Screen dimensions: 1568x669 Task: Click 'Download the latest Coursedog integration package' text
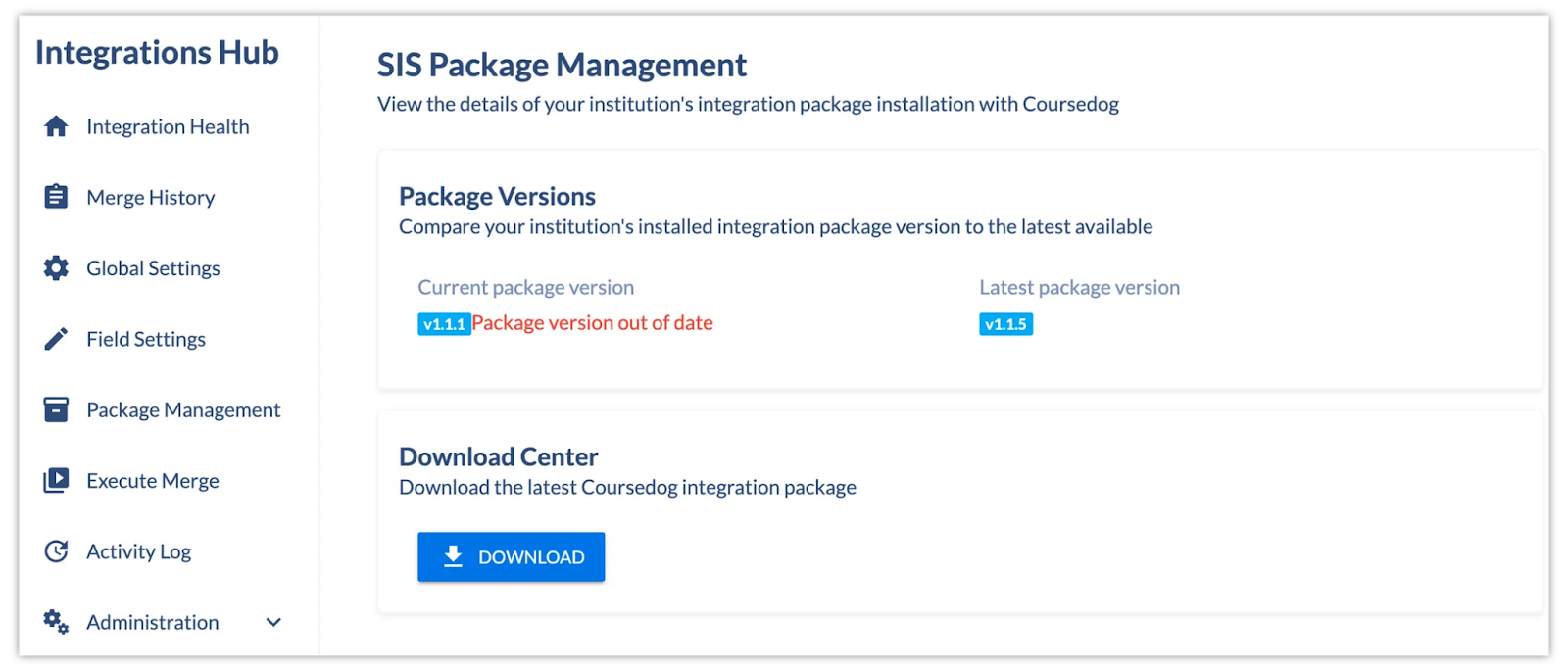(627, 487)
